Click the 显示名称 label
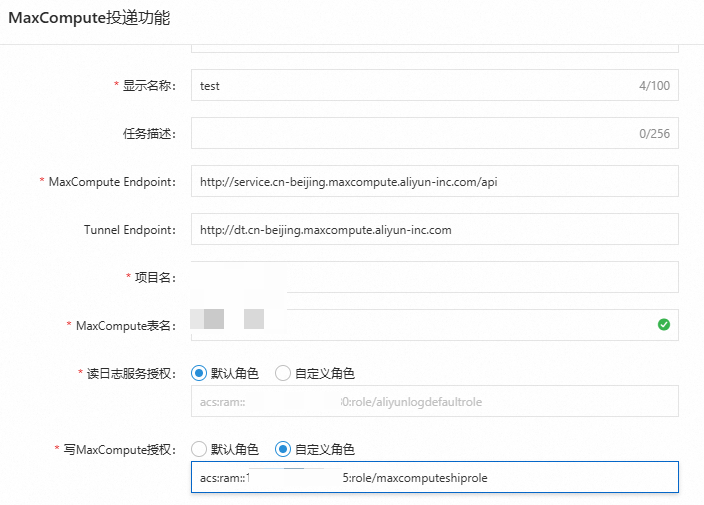Viewport: 704px width, 505px height. tap(149, 86)
